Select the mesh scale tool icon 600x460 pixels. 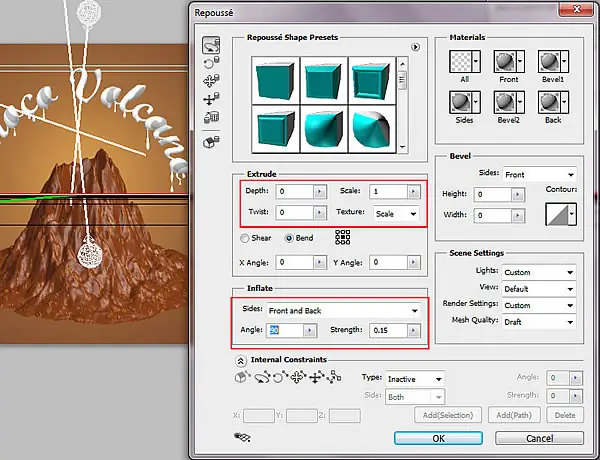(211, 117)
